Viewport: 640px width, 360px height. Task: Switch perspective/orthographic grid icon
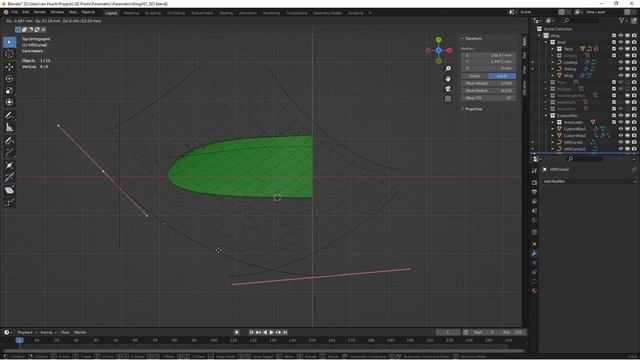point(448,99)
